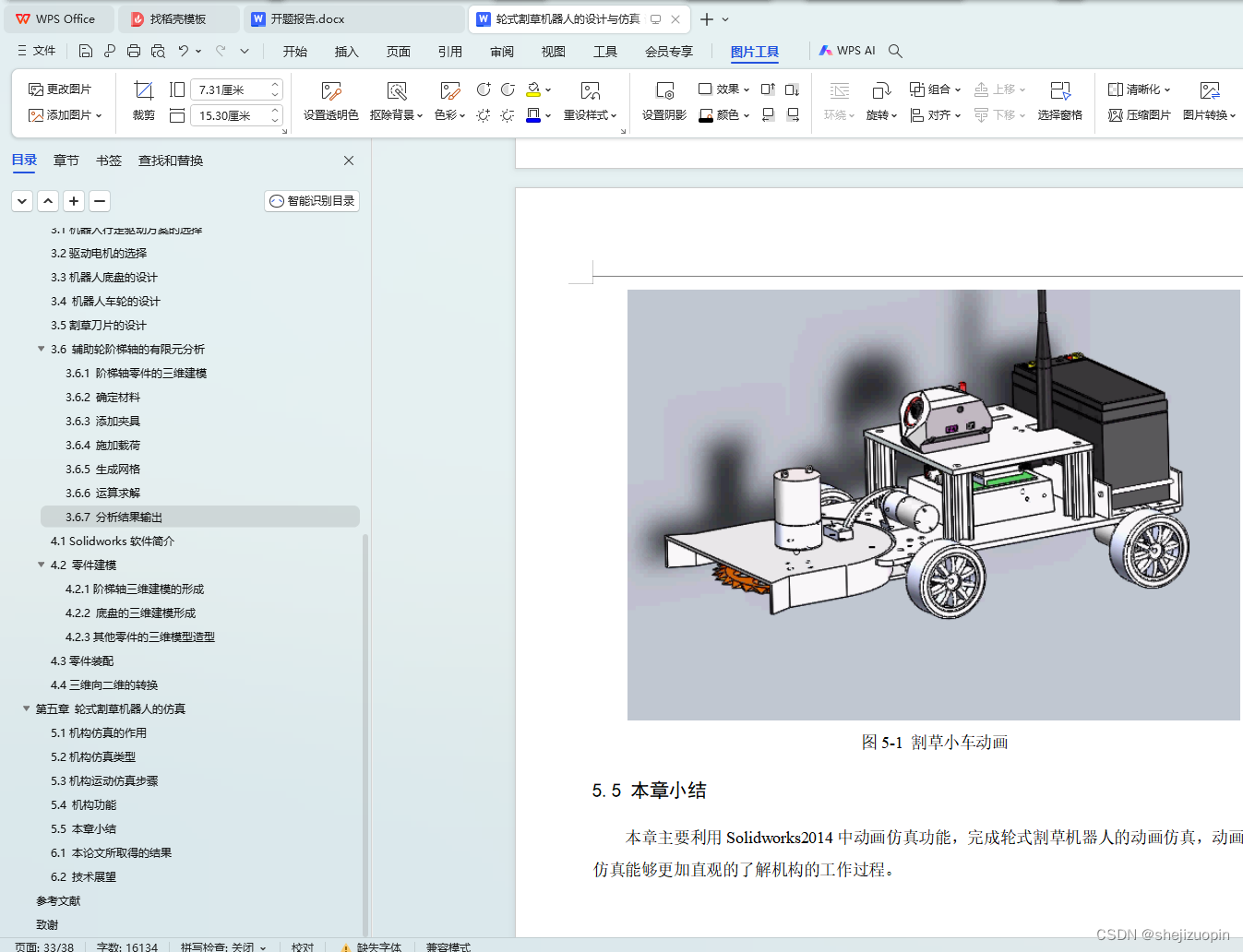Viewport: 1243px width, 952px height.
Task: Click the 缺失字体 warning in status bar
Action: (x=371, y=946)
